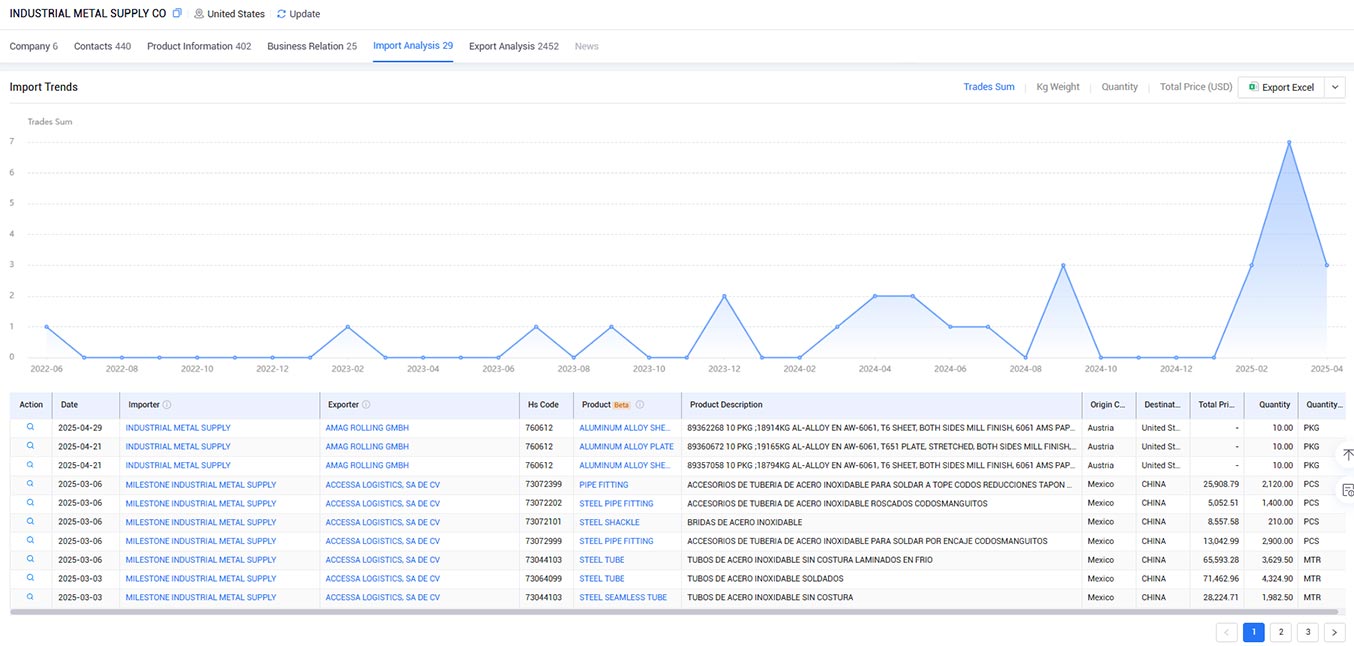Switch chart metric to Kg Weight
This screenshot has width=1354, height=646.
1058,87
